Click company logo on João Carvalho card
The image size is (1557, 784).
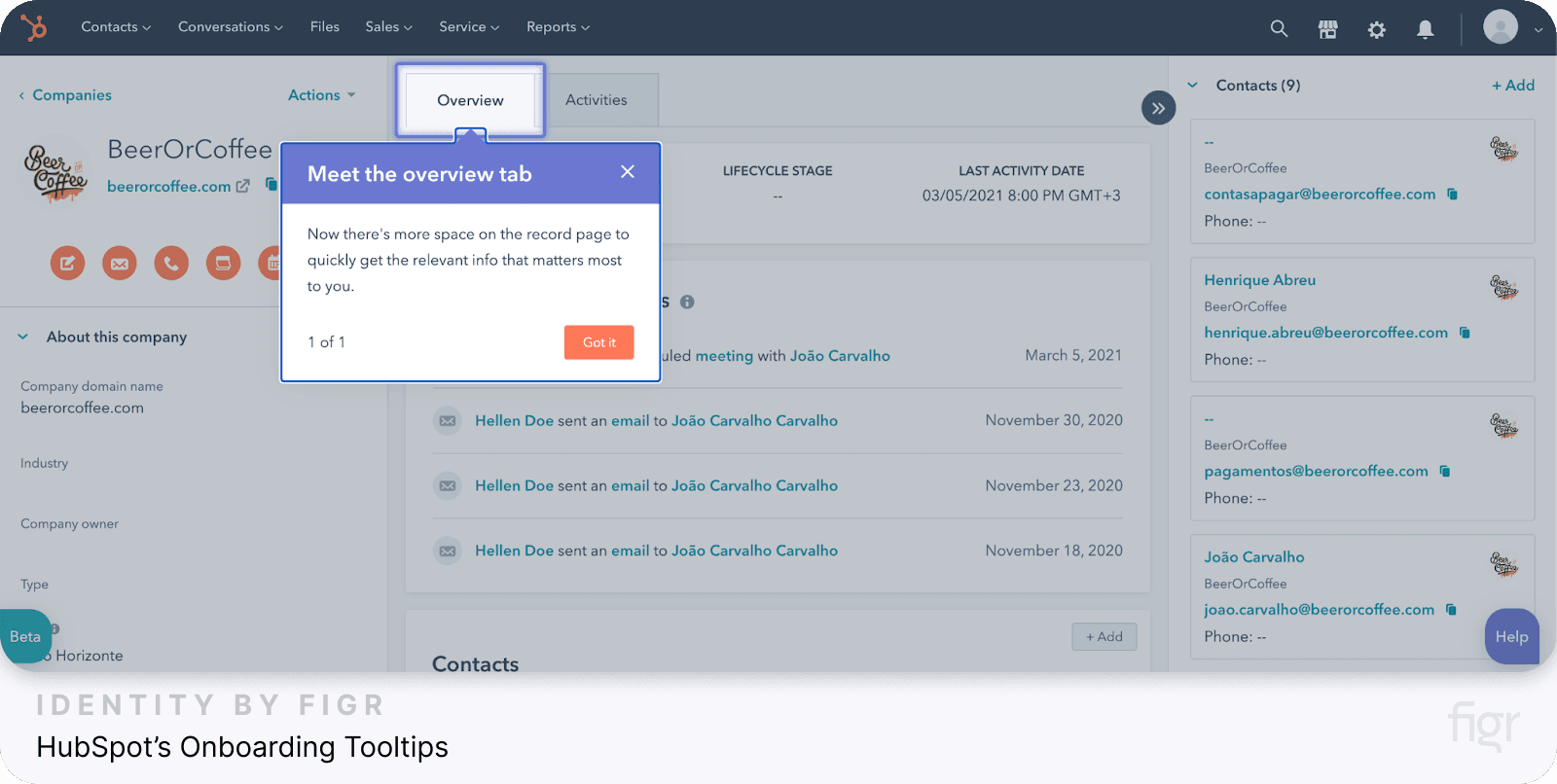tap(1504, 563)
